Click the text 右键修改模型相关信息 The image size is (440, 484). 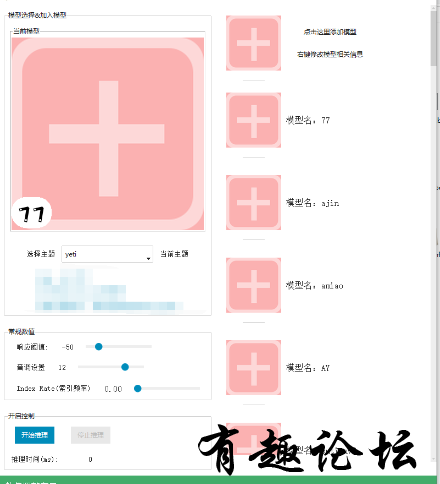(x=330, y=54)
